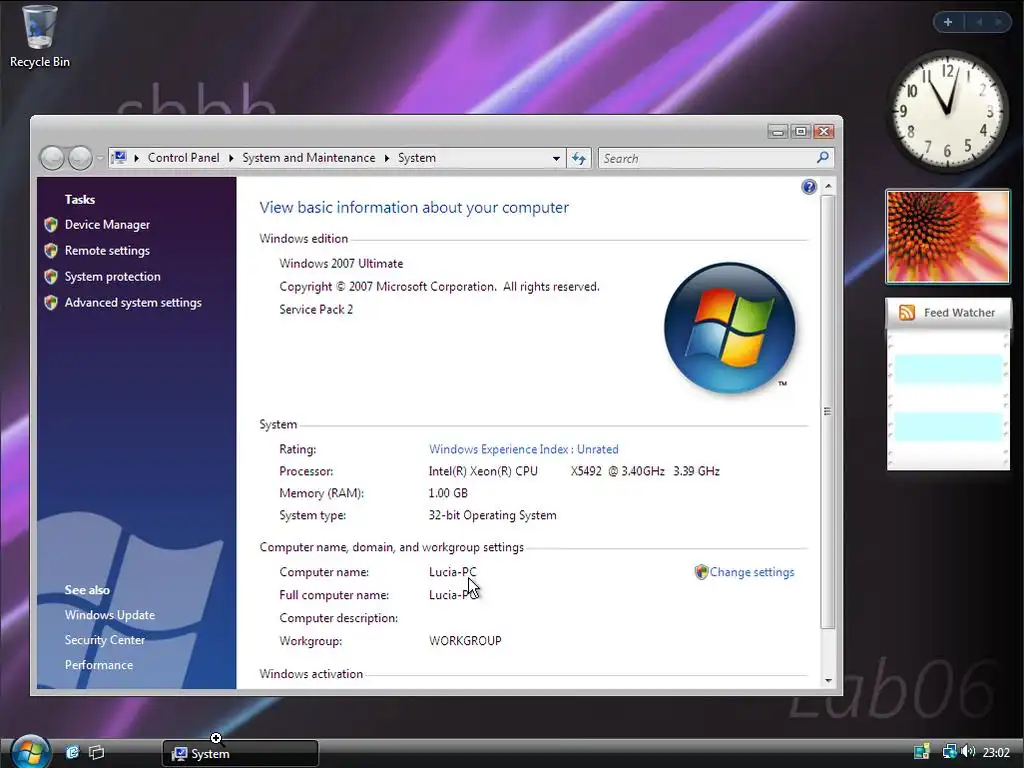Click the flower slideshow gadget thumbnail
Viewport: 1024px width, 768px height.
pos(948,236)
